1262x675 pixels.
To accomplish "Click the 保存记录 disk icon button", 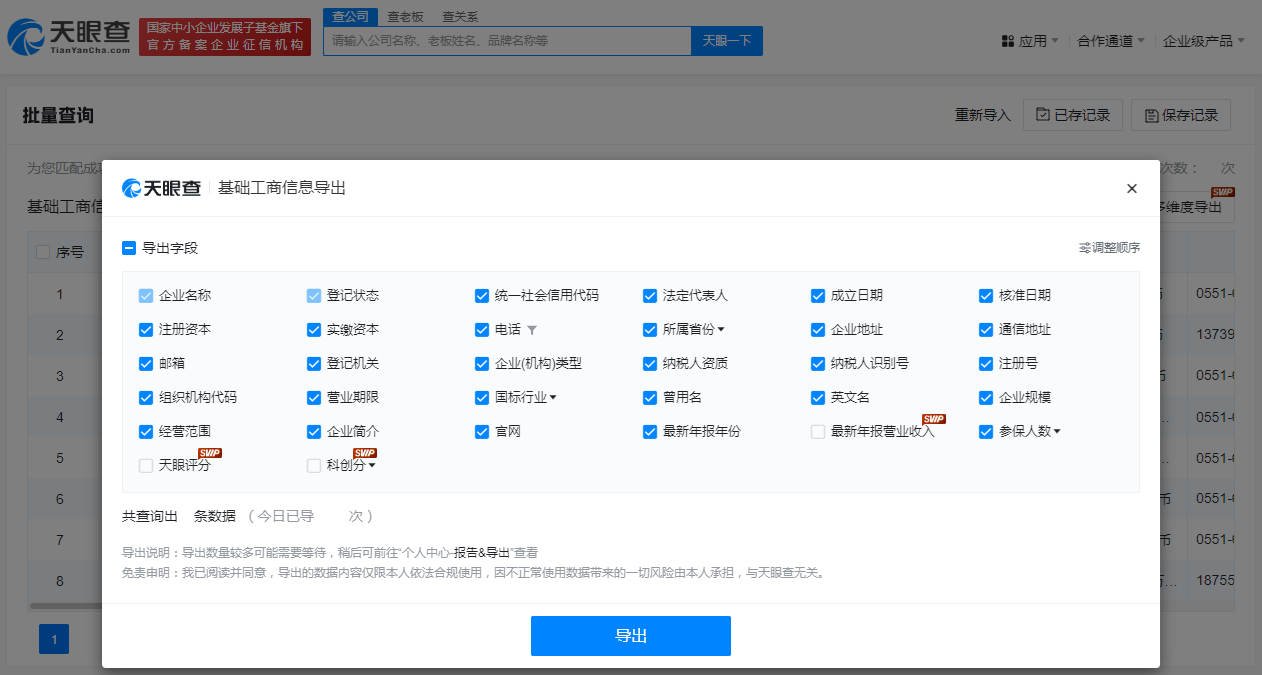I will pos(1181,115).
